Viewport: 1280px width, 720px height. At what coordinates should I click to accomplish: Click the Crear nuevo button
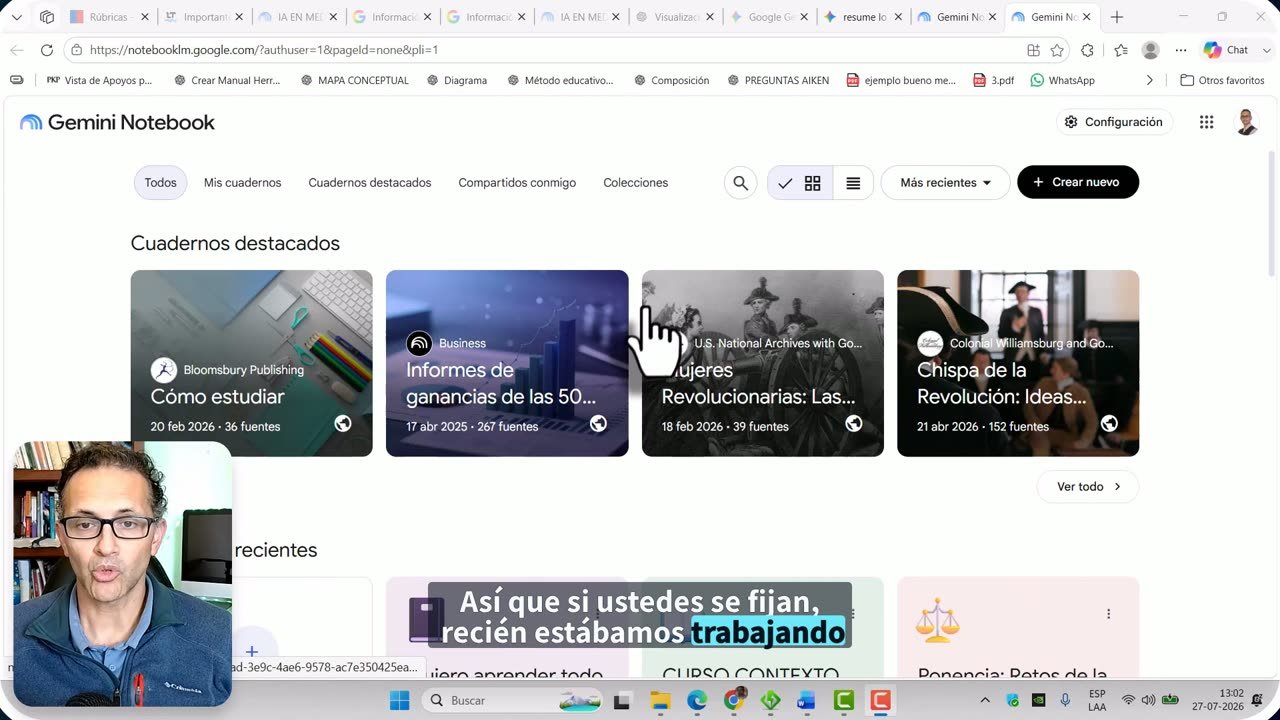[1078, 182]
